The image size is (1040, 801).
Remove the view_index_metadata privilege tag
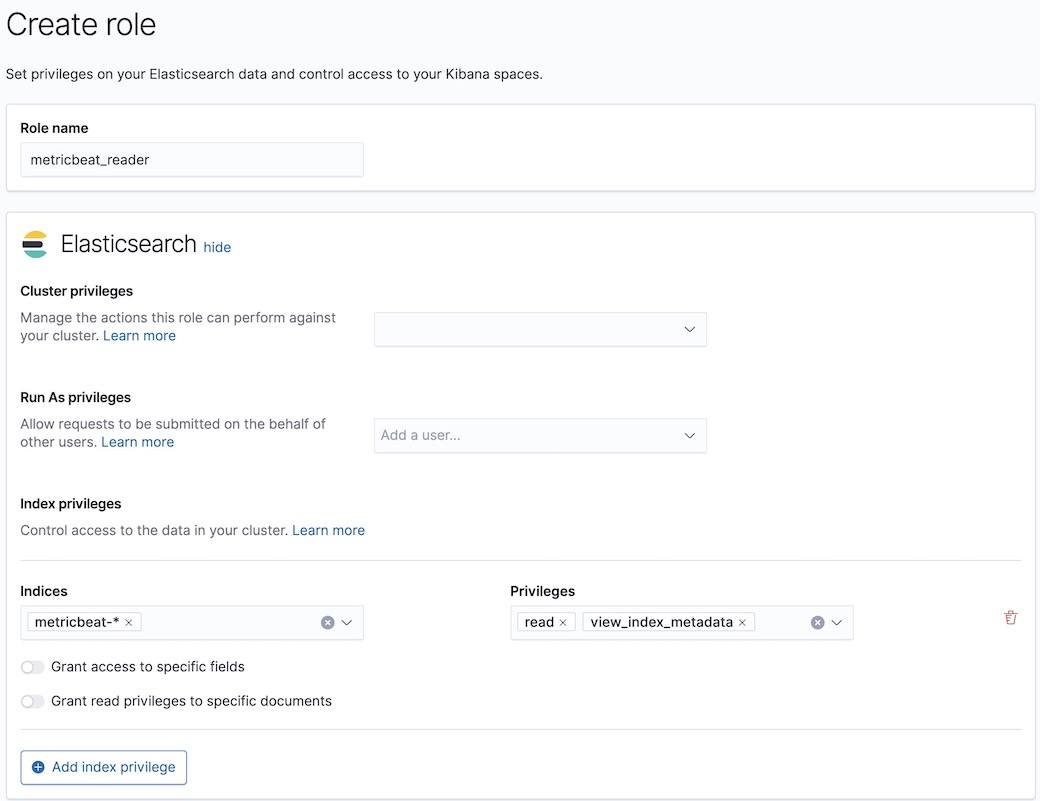[742, 621]
